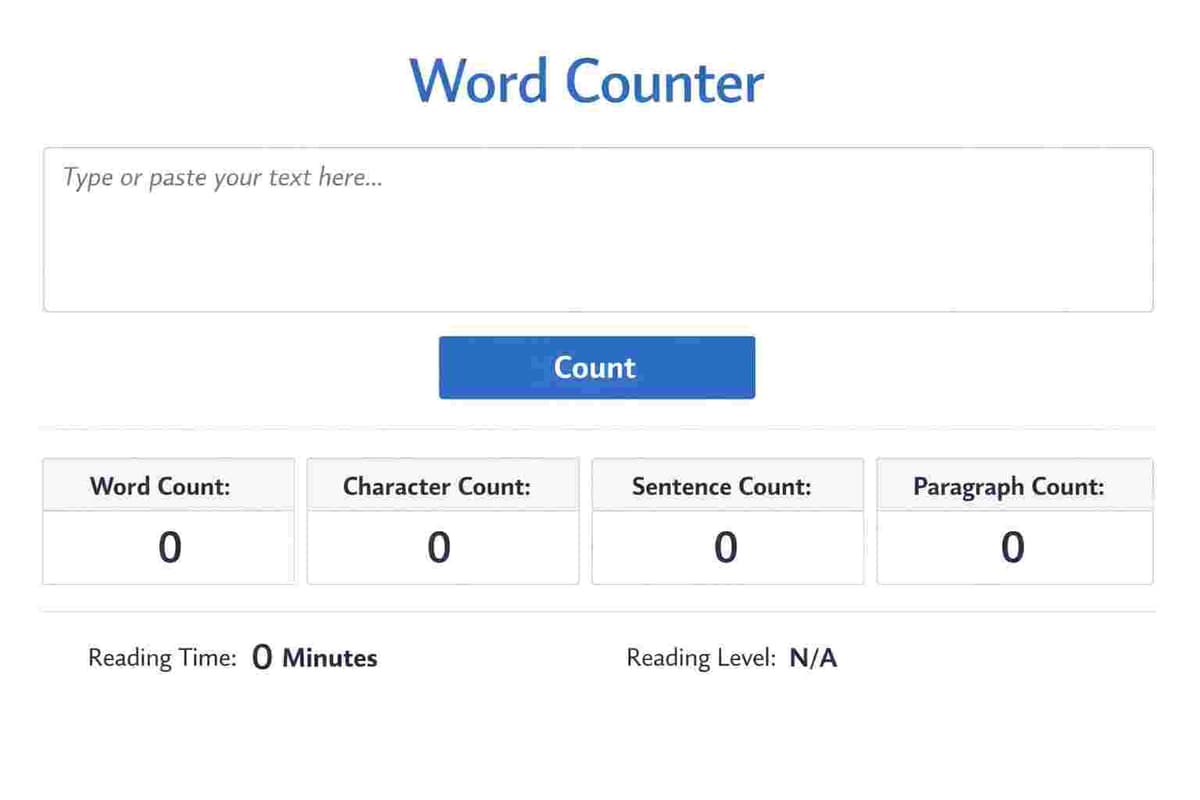Click the Count button
The width and height of the screenshot is (1200, 800).
click(x=596, y=367)
